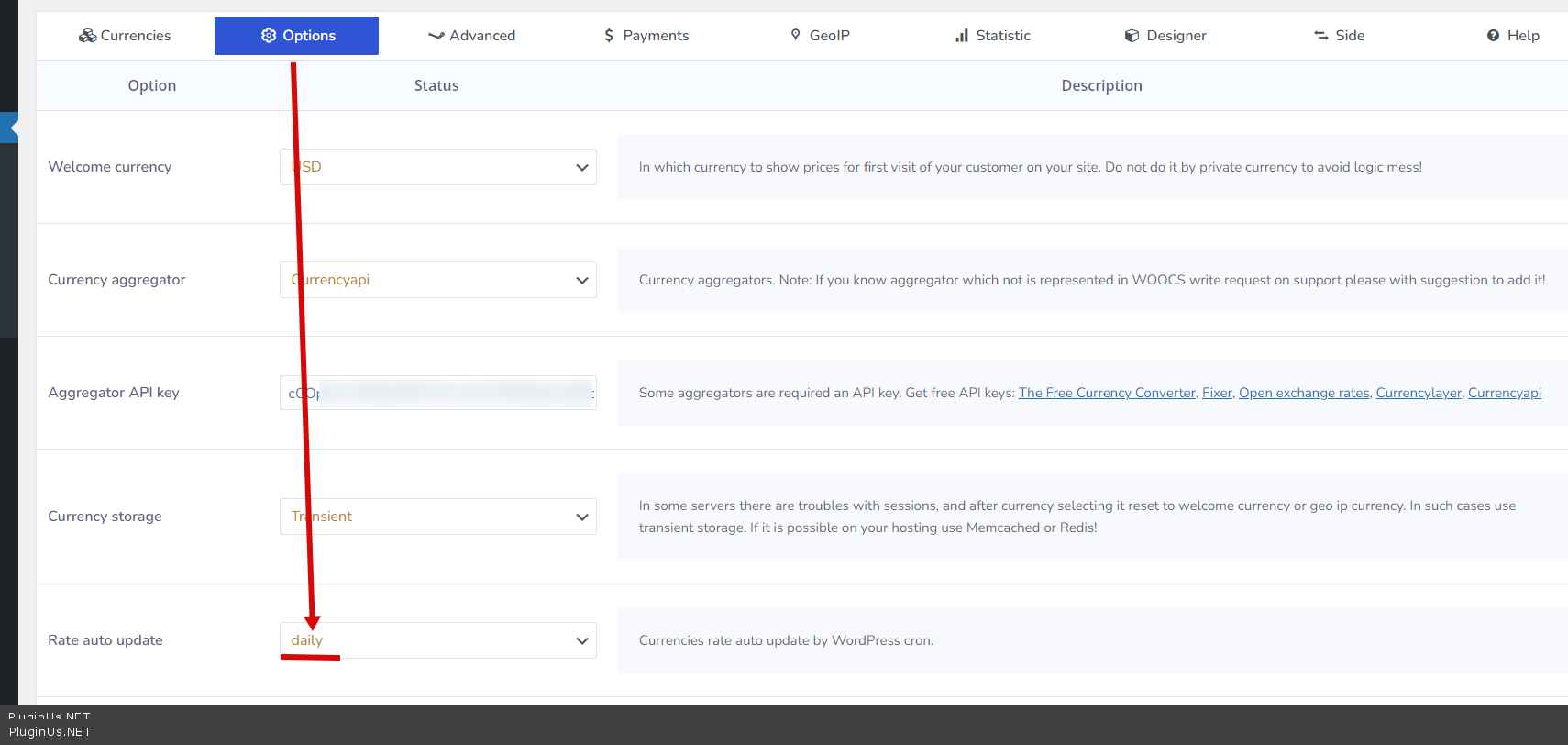Follow the Open exchange rates link
Image resolution: width=1568 pixels, height=745 pixels.
1304,393
